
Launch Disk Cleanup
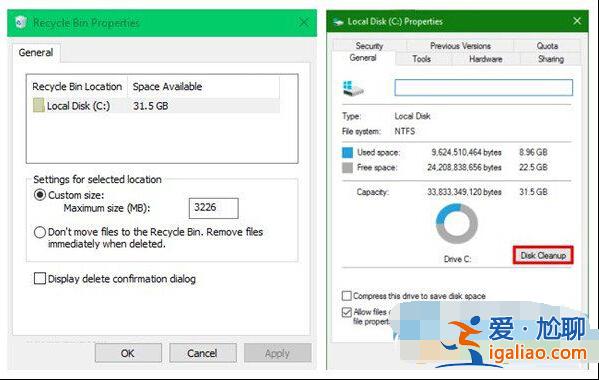[543, 255]
